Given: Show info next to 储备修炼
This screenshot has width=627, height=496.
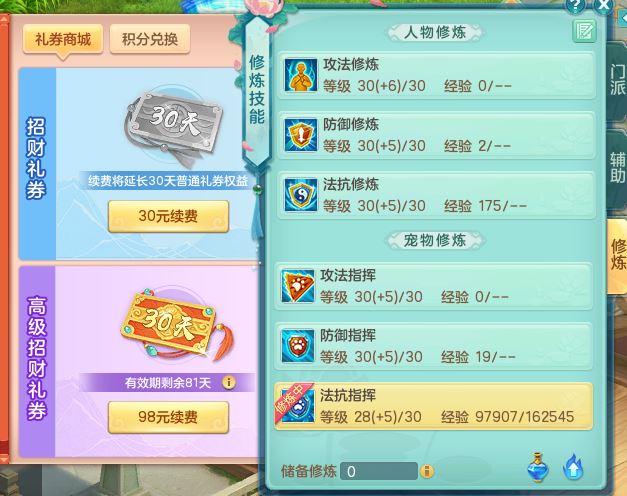Looking at the screenshot, I should click(x=426, y=472).
